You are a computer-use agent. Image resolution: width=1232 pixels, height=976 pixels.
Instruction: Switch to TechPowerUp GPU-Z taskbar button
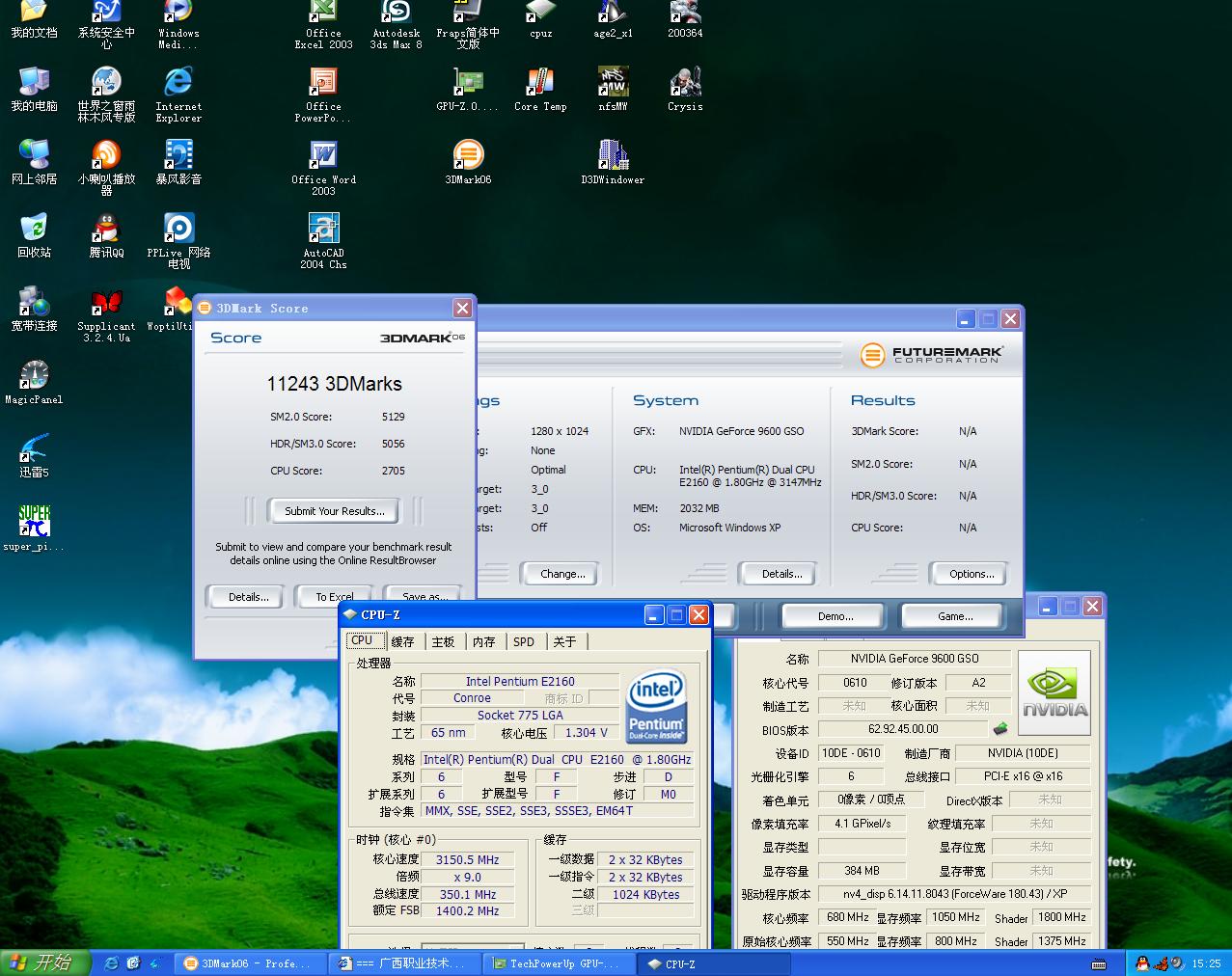click(x=557, y=963)
